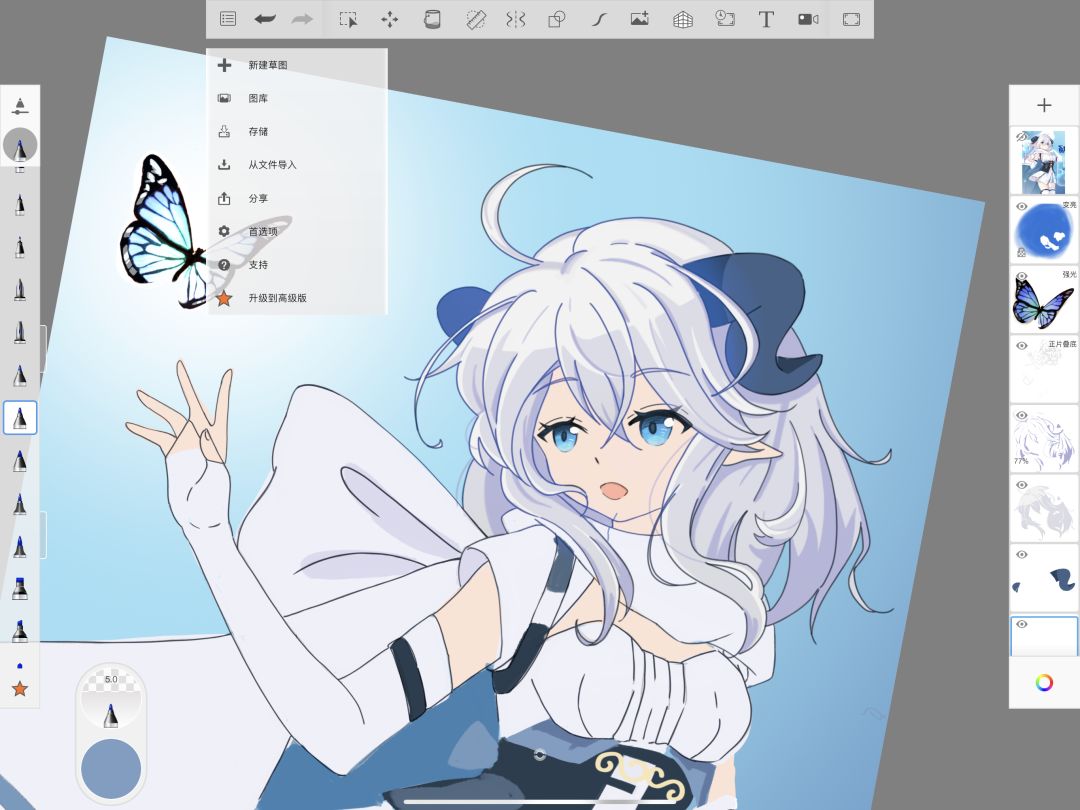Hide the gray hair shading layer

(x=1021, y=485)
